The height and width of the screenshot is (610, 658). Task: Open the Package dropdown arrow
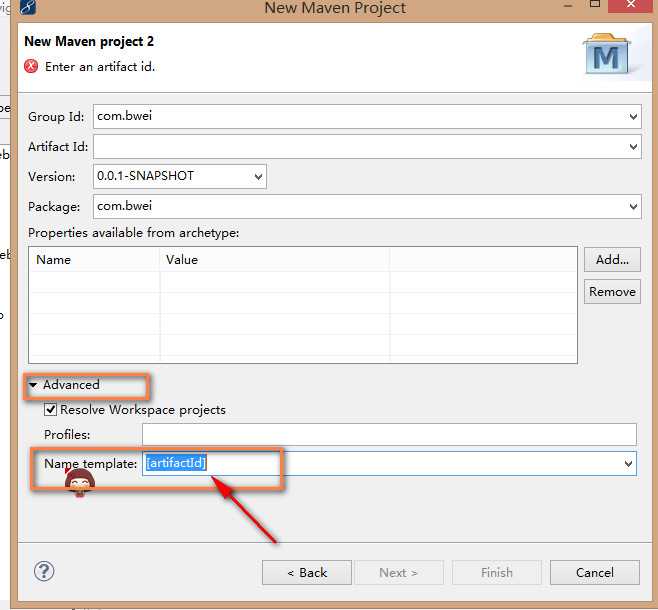coord(633,206)
